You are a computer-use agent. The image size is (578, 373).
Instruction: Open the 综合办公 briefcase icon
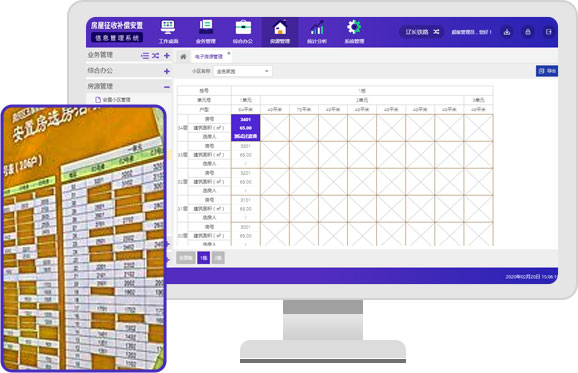tap(243, 28)
